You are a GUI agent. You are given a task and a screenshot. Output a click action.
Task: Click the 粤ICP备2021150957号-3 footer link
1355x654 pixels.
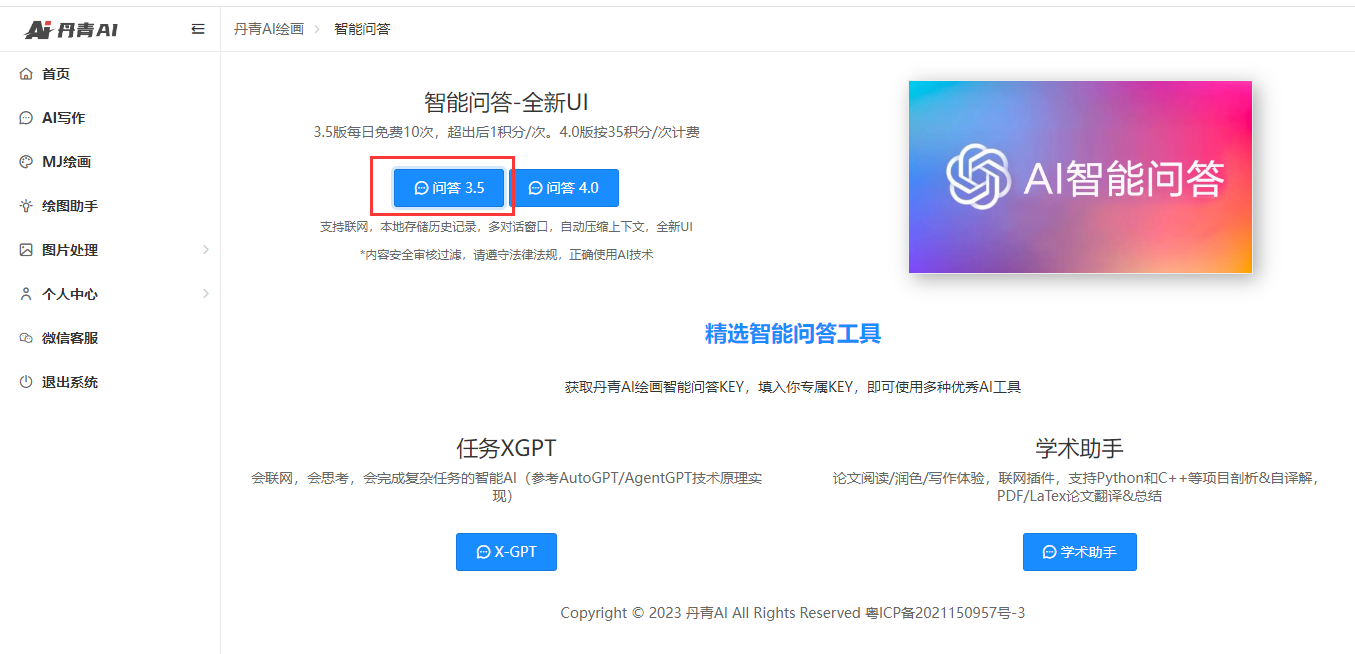point(944,613)
